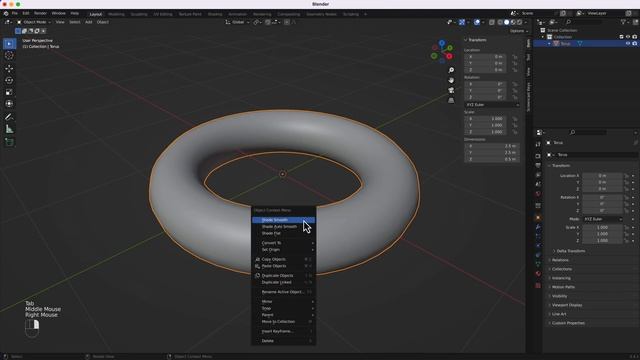This screenshot has height=360, width=640.
Task: Toggle viewport overlays button
Action: click(x=477, y=22)
